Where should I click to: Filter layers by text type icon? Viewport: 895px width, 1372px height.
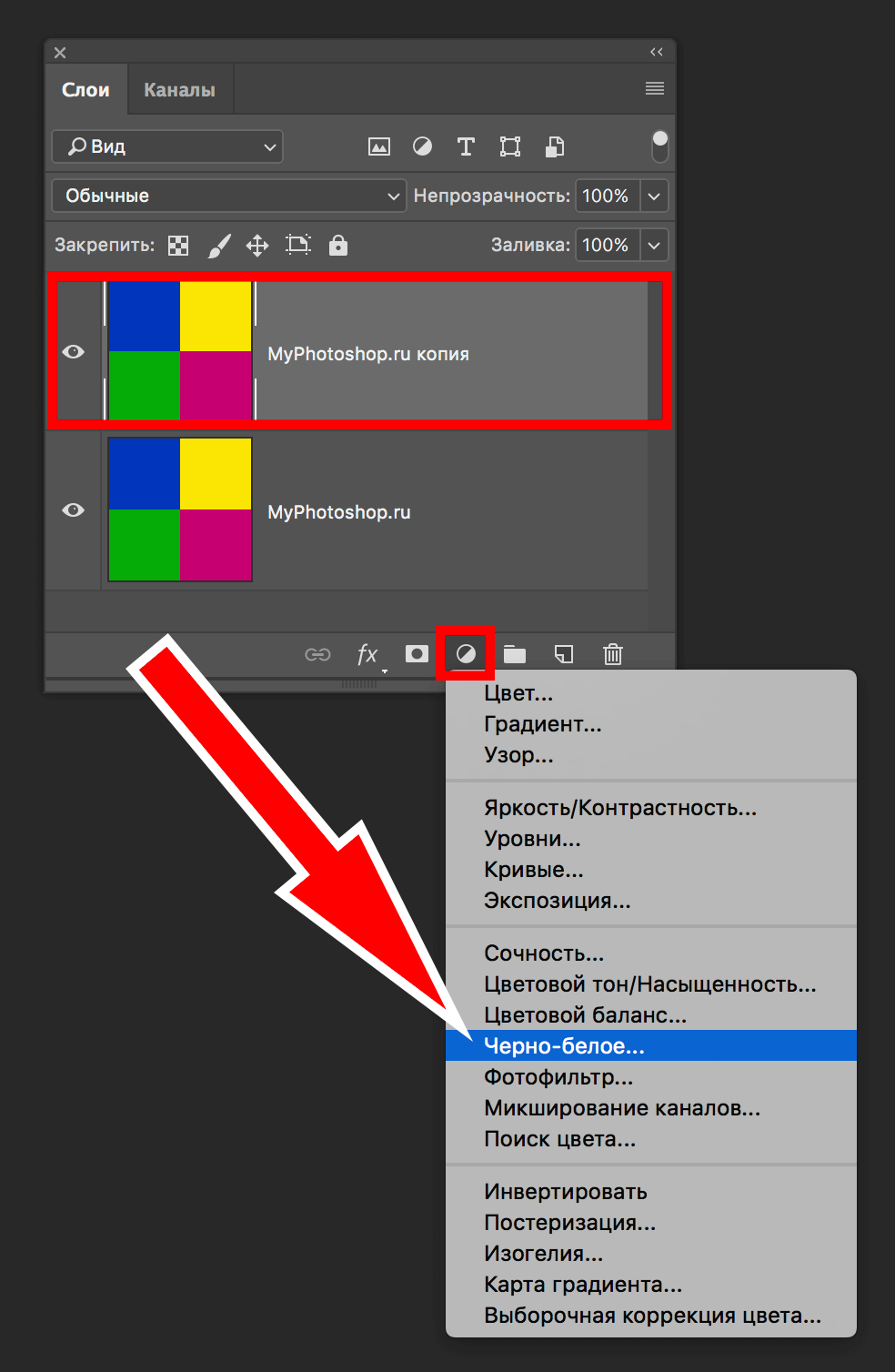[467, 146]
